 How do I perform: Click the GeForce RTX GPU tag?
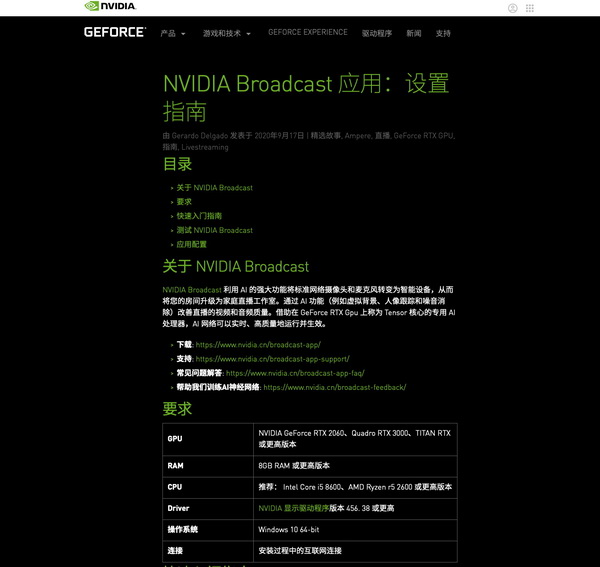(424, 136)
